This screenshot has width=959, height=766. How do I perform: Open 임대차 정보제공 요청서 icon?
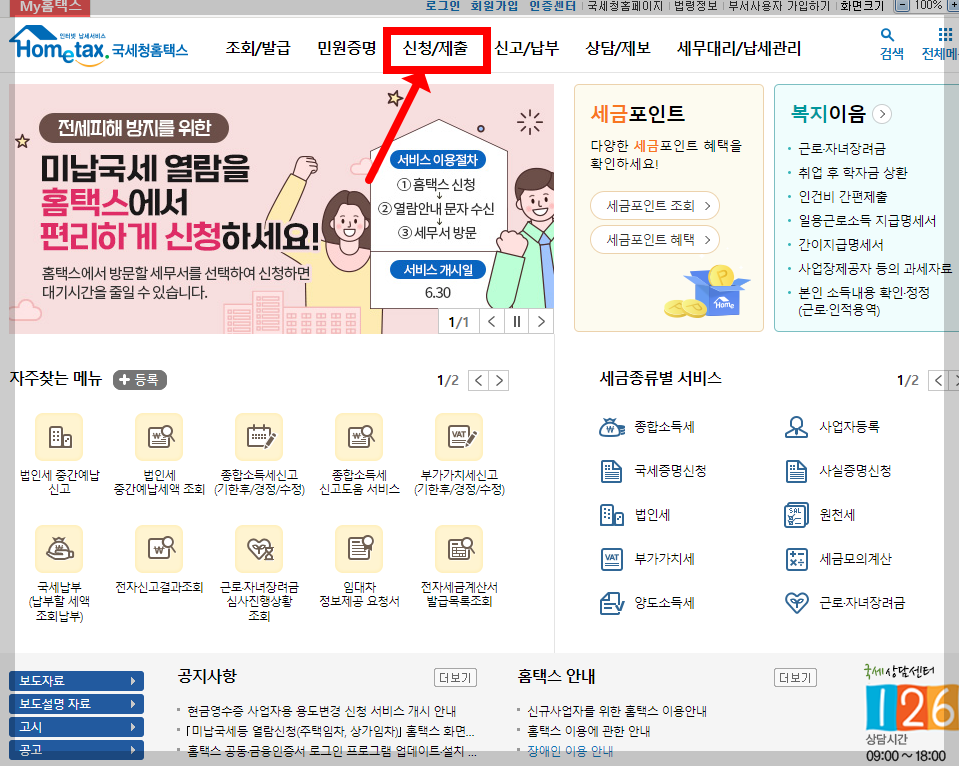pyautogui.click(x=359, y=549)
